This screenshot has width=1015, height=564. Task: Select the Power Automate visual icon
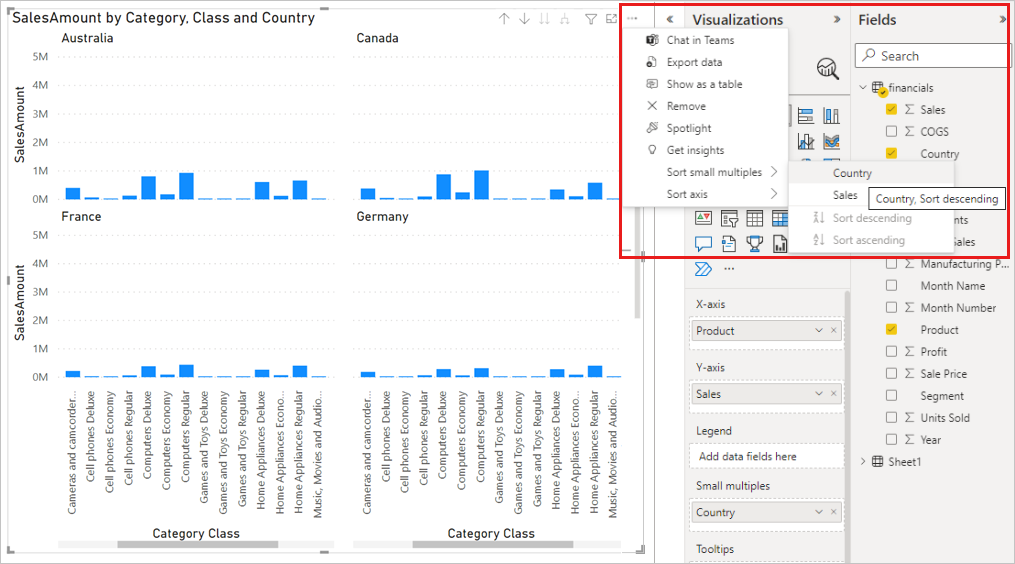tap(704, 269)
